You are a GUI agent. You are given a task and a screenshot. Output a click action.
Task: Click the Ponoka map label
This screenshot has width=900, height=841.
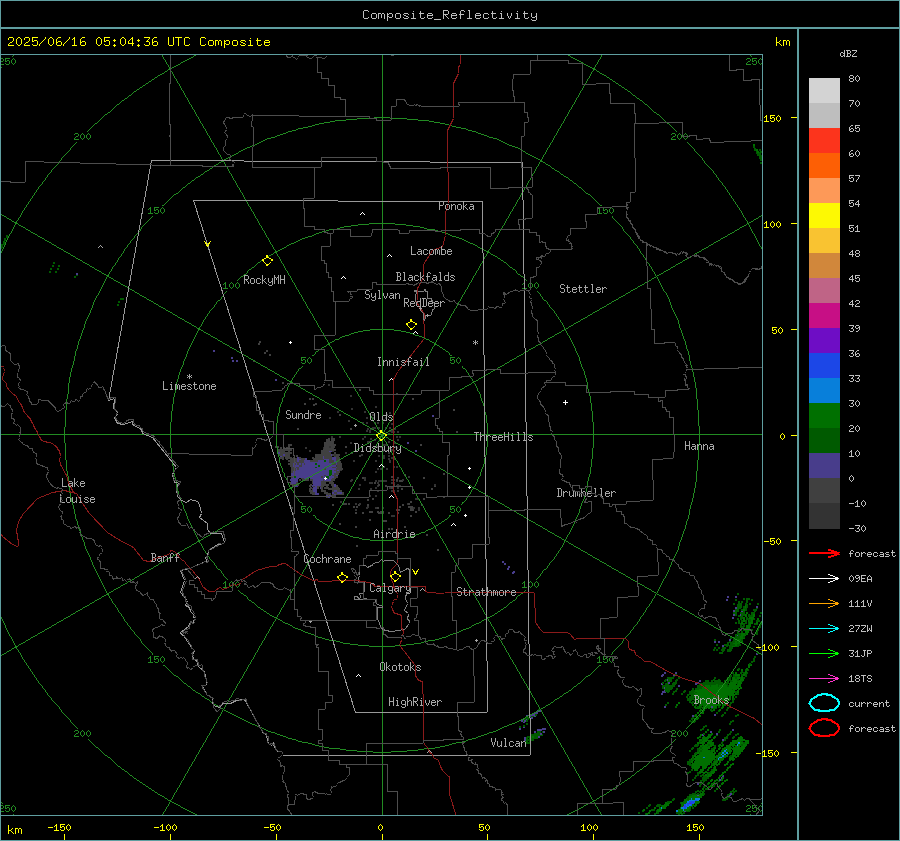pyautogui.click(x=456, y=206)
